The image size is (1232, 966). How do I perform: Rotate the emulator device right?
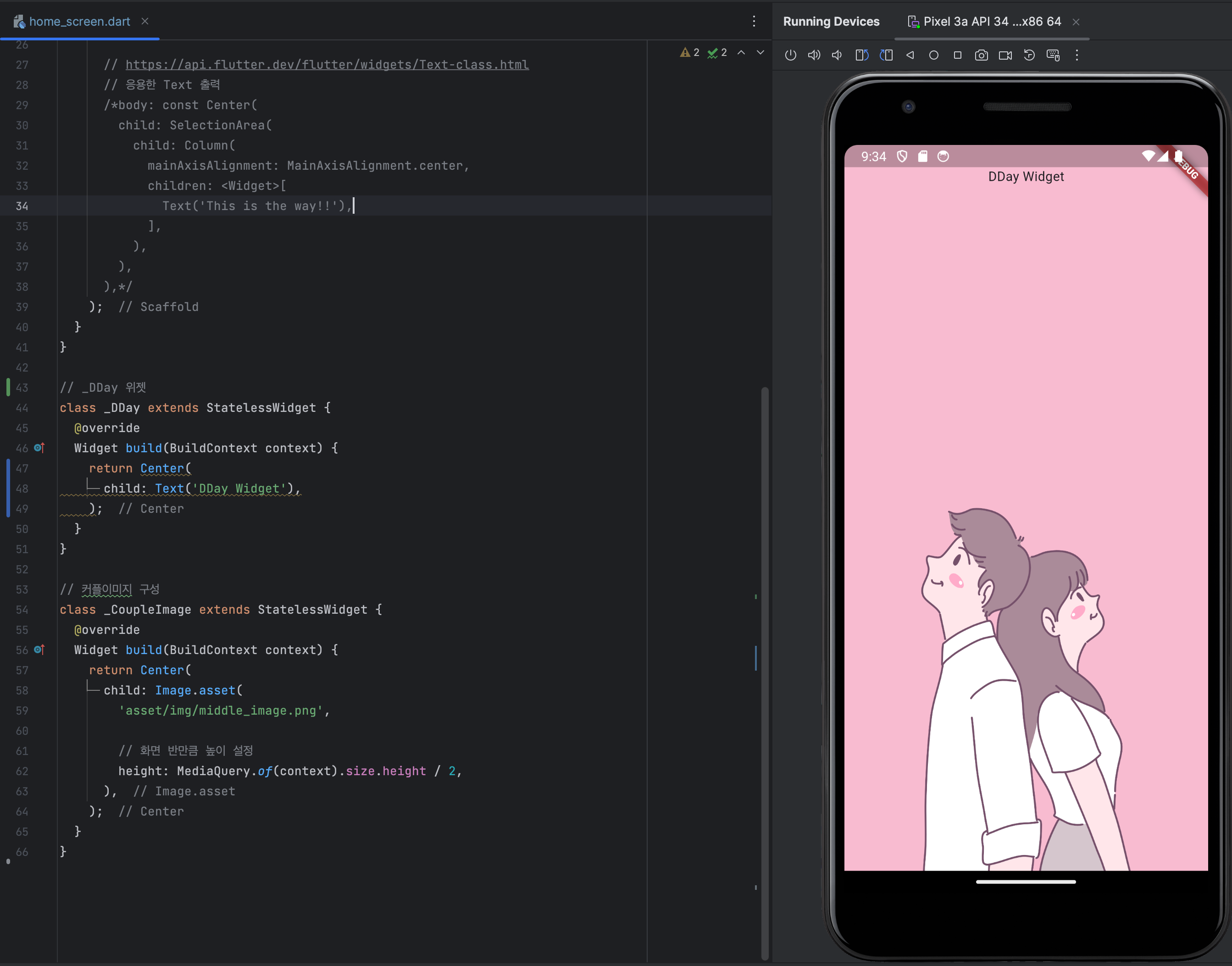886,55
